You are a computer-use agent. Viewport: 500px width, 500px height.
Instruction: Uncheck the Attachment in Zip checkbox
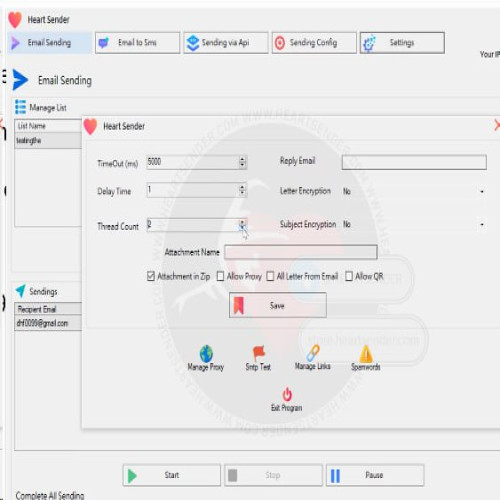[x=151, y=276]
